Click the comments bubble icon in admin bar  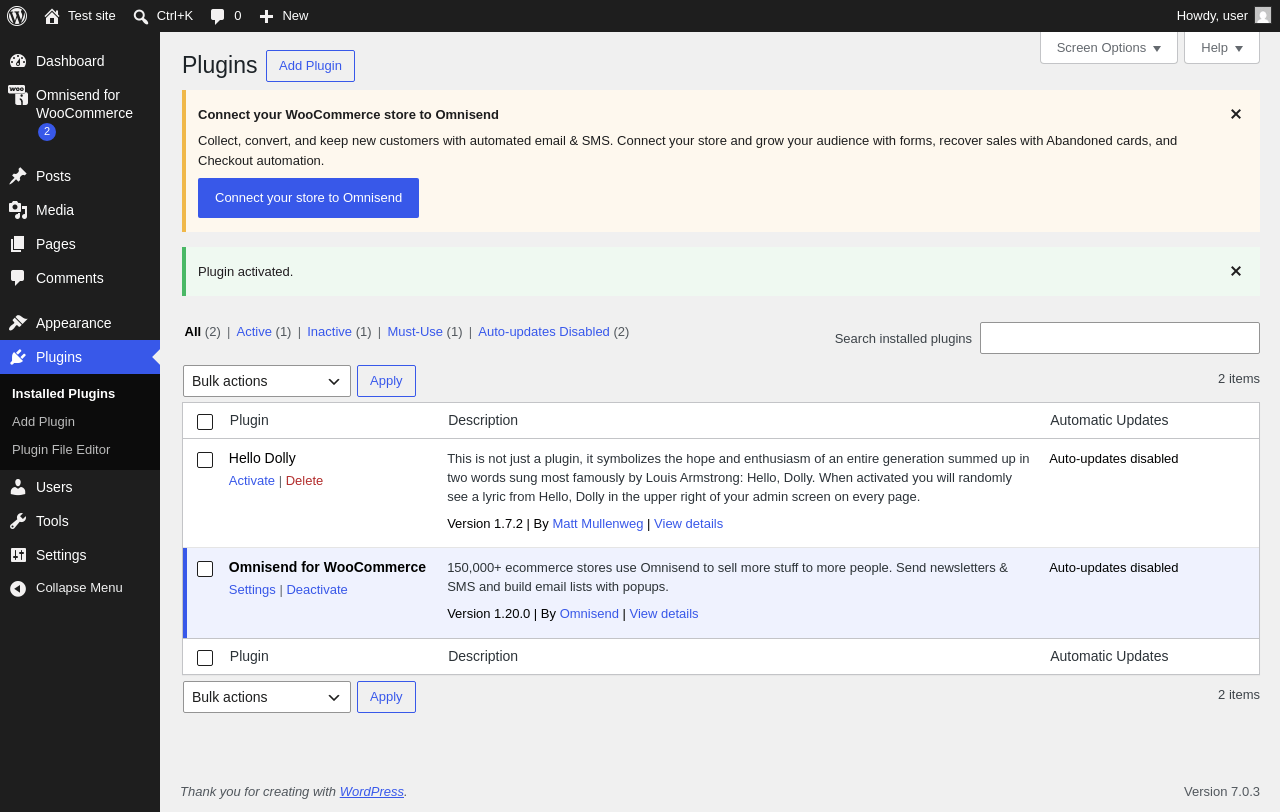click(218, 16)
